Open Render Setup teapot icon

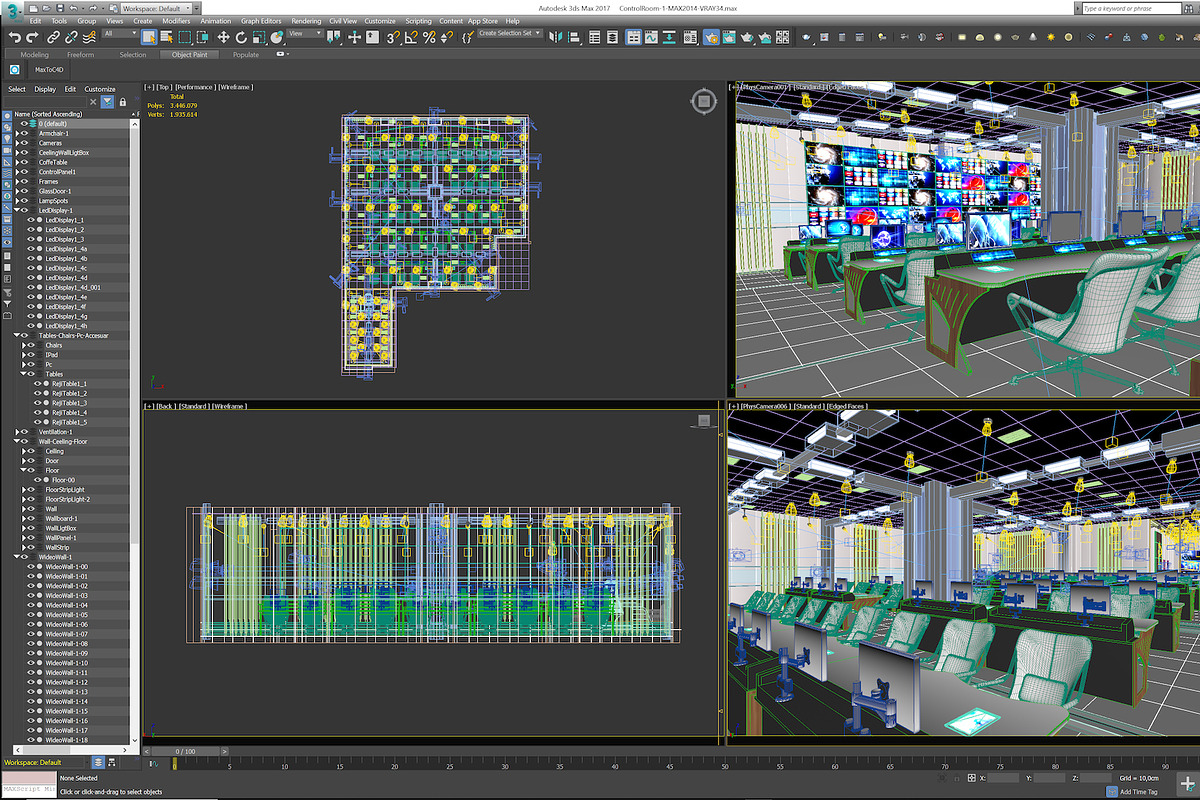711,37
